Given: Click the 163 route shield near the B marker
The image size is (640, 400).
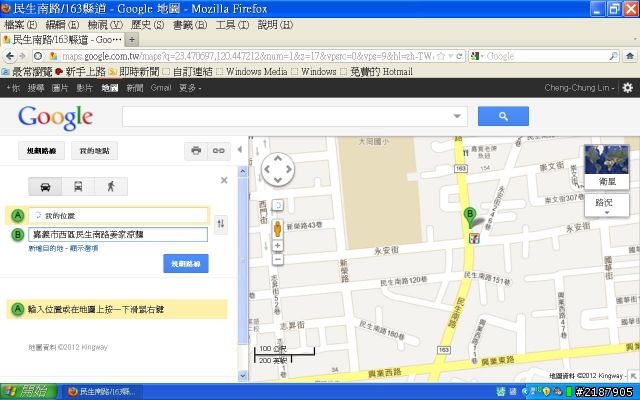Looking at the screenshot, I should pyautogui.click(x=461, y=168).
